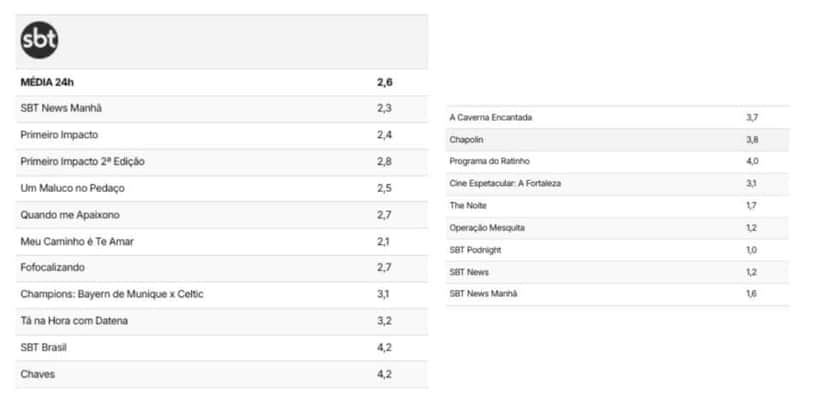The height and width of the screenshot is (414, 828).
Task: Click the SBT Brasil row
Action: pos(222,348)
